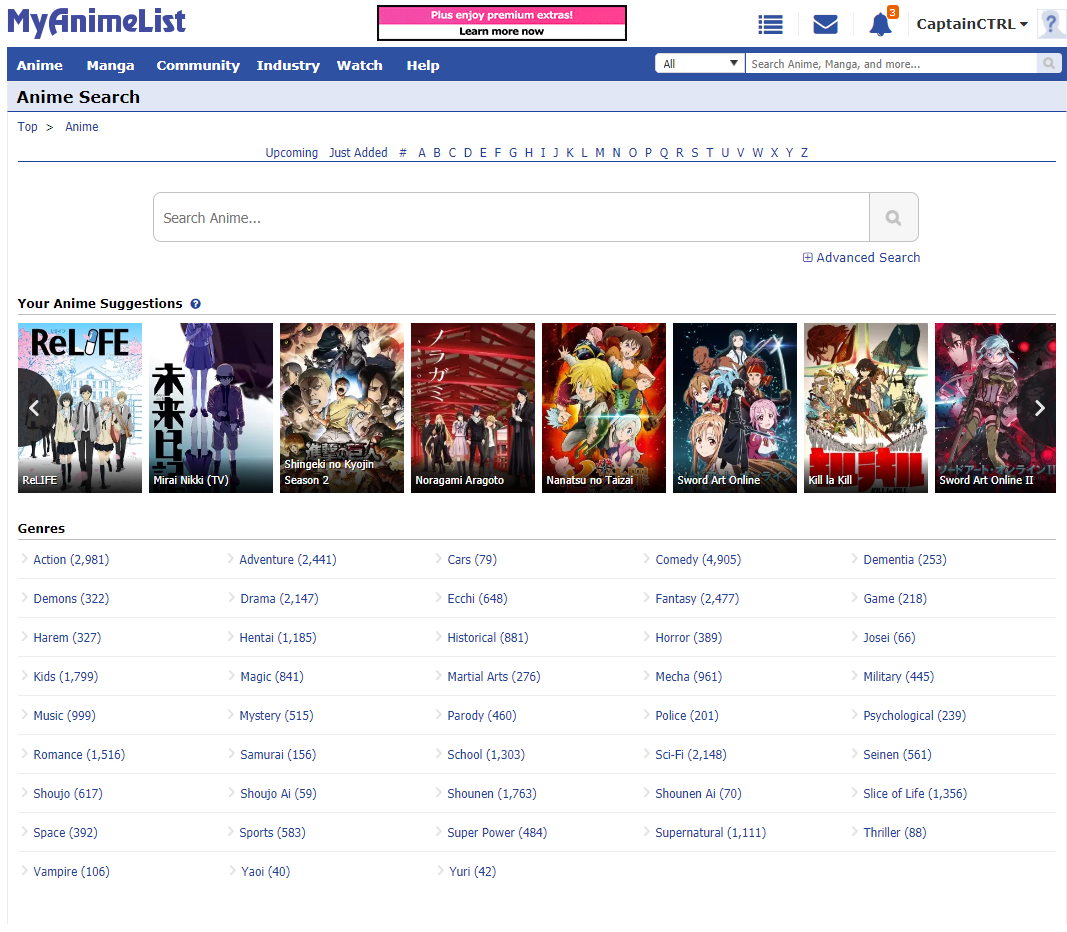This screenshot has height=932, width=1067.
Task: Click the MyAnimeList logo
Action: click(97, 22)
